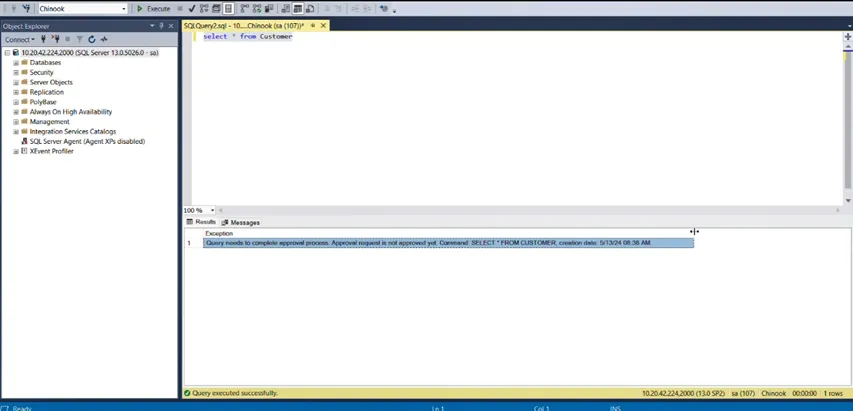Expand Always On High Availability node

coord(16,111)
